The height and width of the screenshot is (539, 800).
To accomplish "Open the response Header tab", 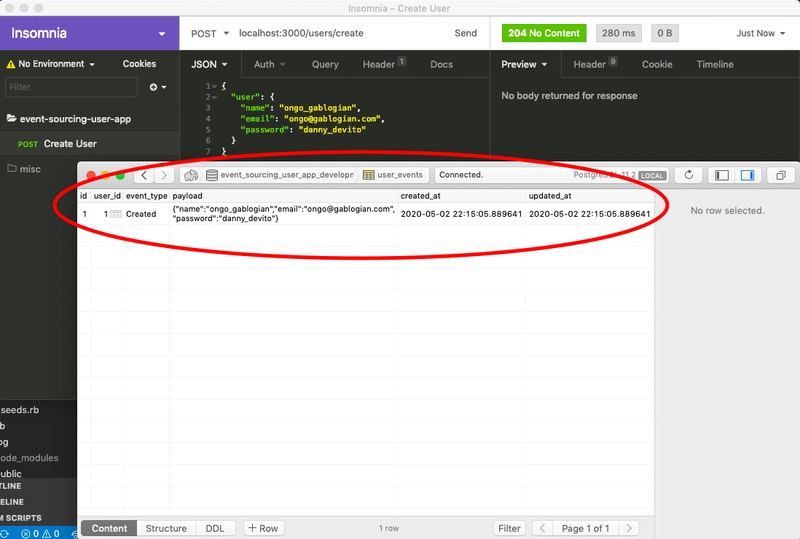I will pyautogui.click(x=594, y=64).
